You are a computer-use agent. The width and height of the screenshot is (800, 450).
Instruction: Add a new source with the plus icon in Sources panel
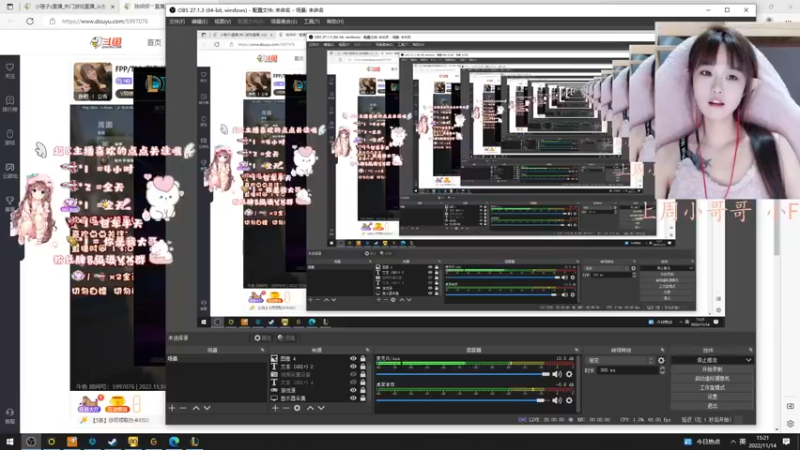pyautogui.click(x=275, y=408)
